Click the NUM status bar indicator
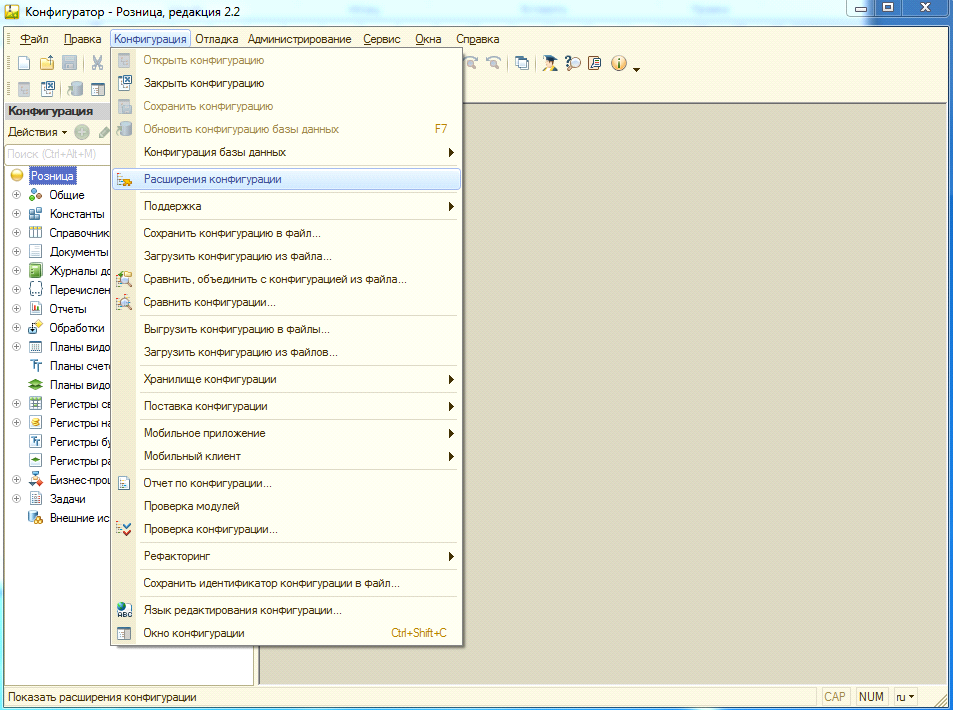The image size is (953, 710). [x=871, y=697]
